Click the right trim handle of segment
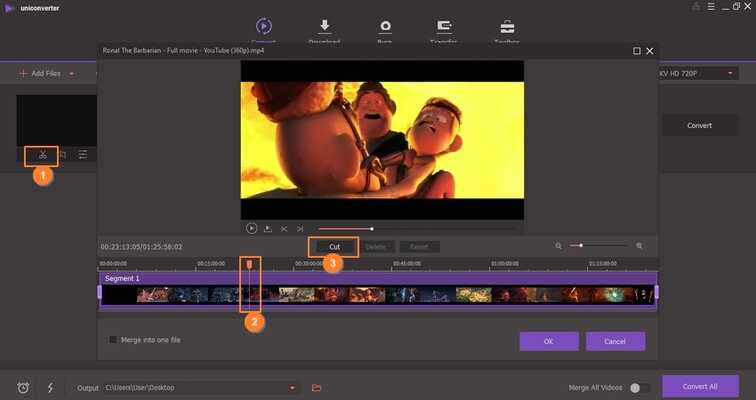The width and height of the screenshot is (756, 400). [656, 292]
